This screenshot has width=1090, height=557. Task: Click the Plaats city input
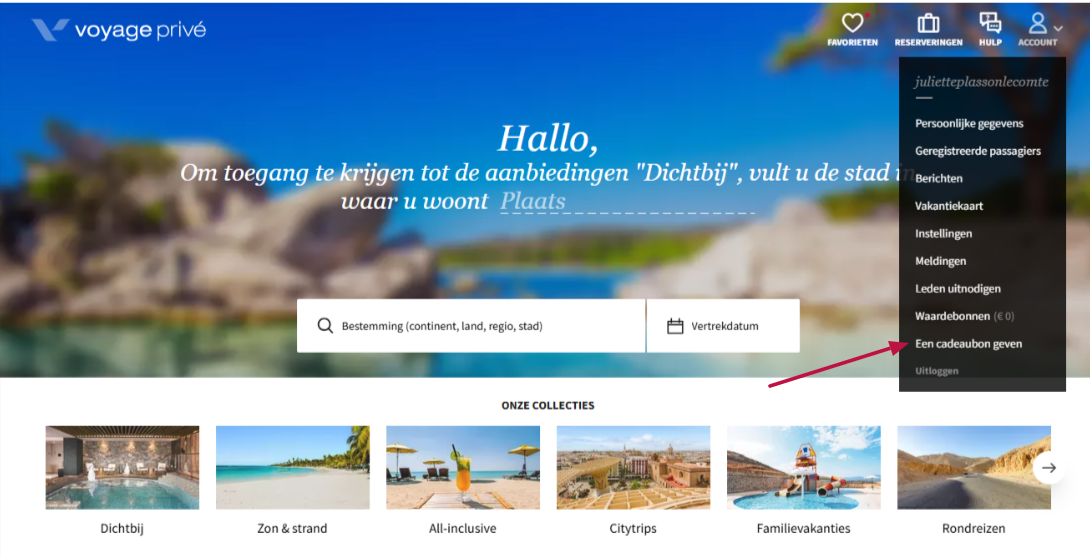pos(627,201)
